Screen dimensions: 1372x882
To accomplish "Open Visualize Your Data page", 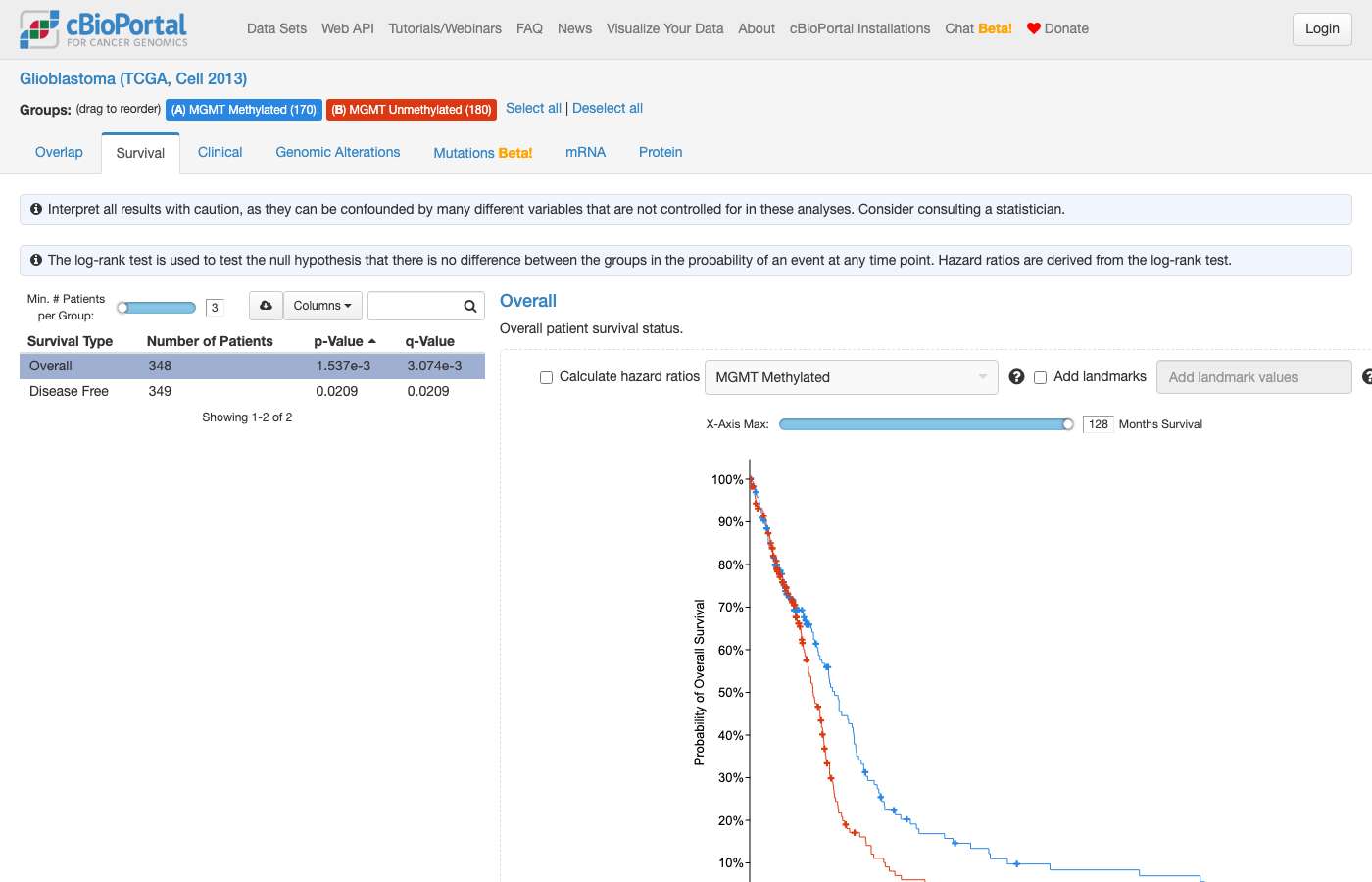I will point(665,28).
